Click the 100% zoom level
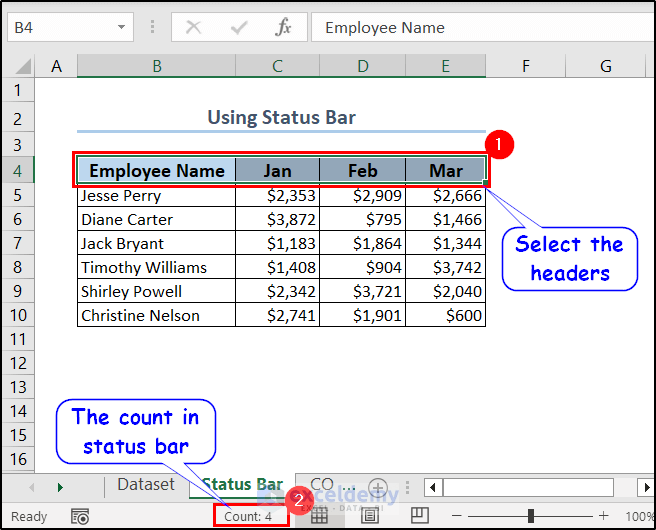Image resolution: width=656 pixels, height=530 pixels. 640,517
